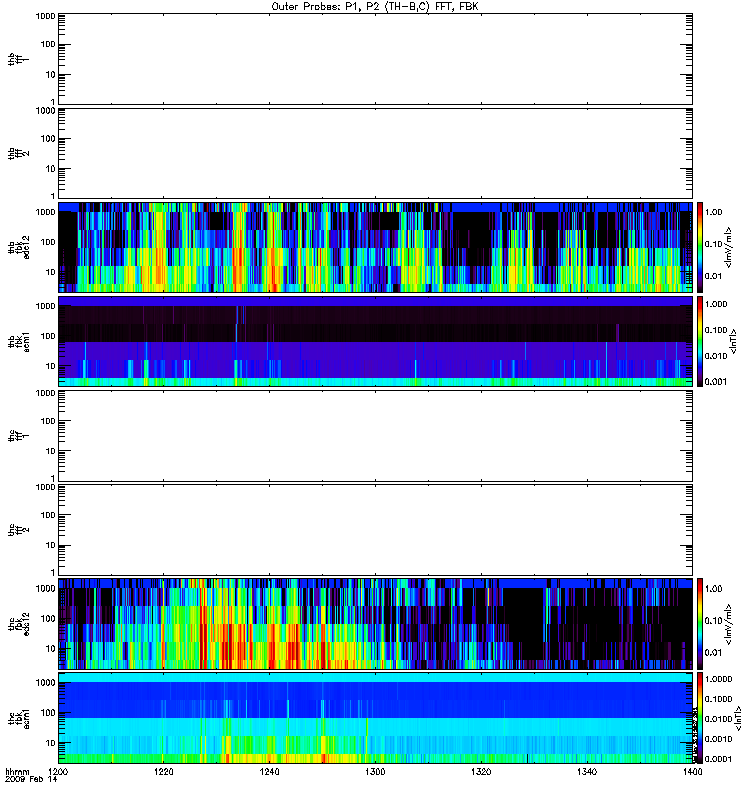The image size is (750, 800).
Task: Click the '0.10' tick on thc edc12 colorbar
Action: click(x=714, y=621)
